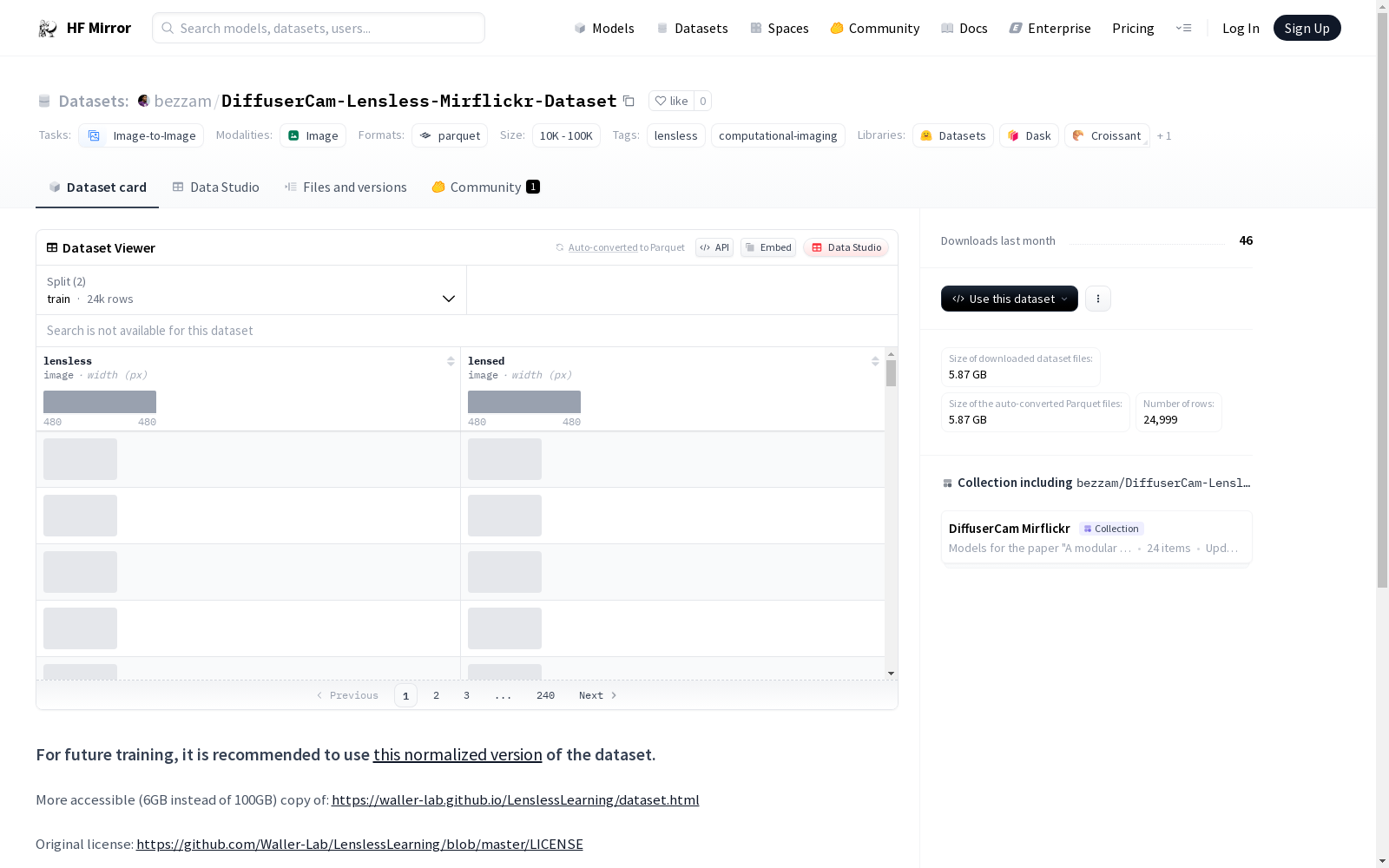Sort the lensed column
The width and height of the screenshot is (1389, 868).
(x=875, y=361)
